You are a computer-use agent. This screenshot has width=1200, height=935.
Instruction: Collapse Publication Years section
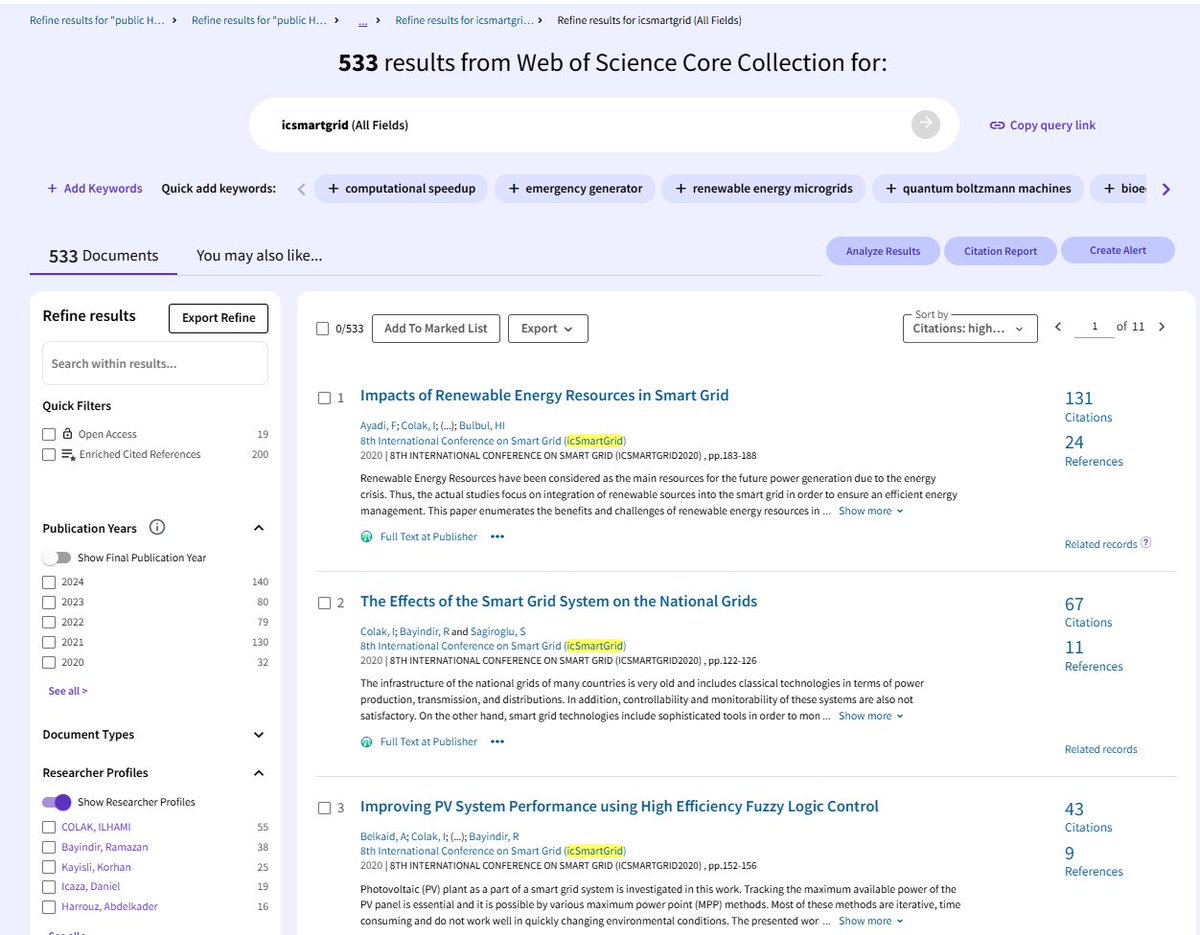pos(259,528)
